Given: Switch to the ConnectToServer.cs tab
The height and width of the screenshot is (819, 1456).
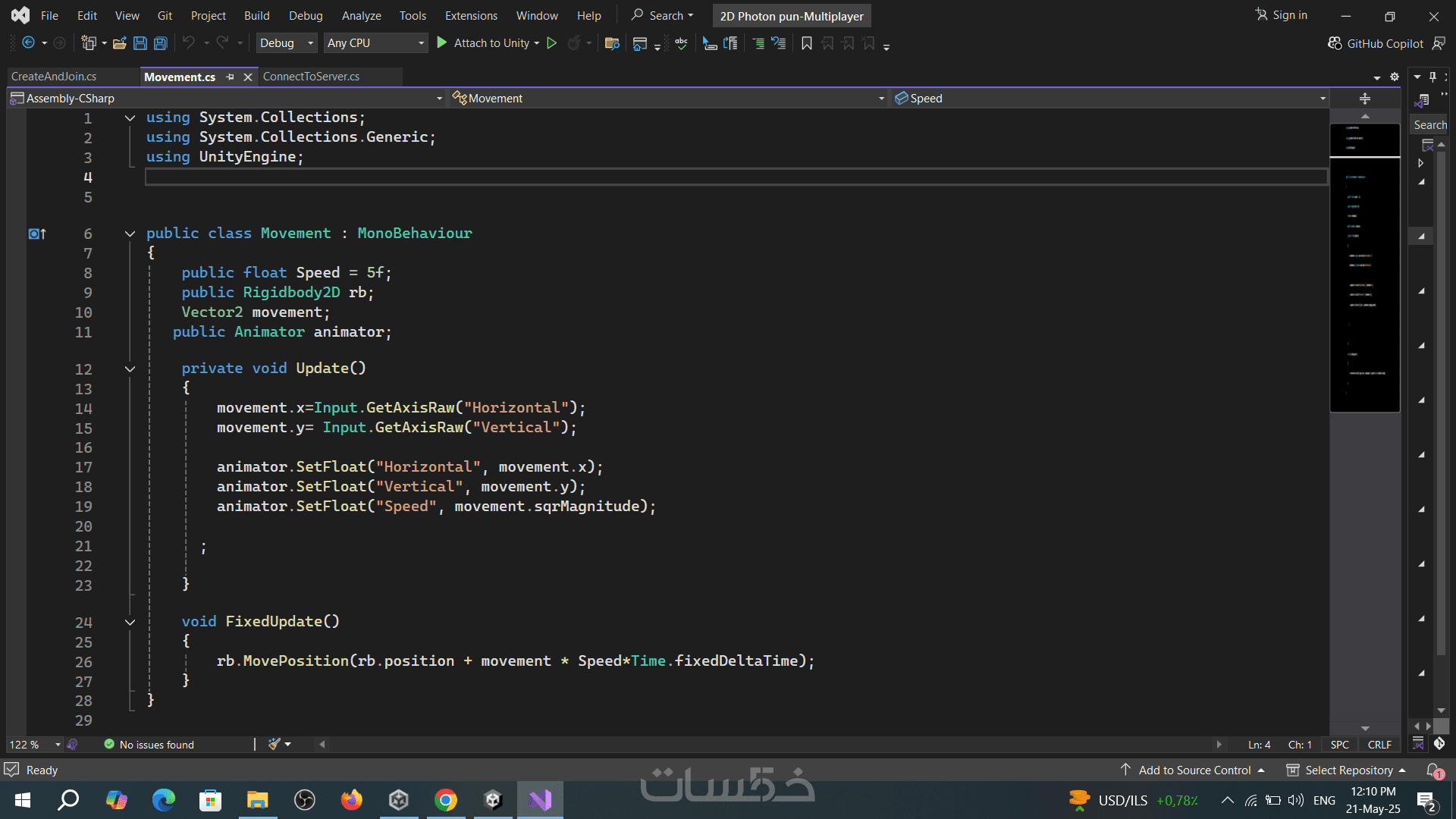Looking at the screenshot, I should coord(311,77).
